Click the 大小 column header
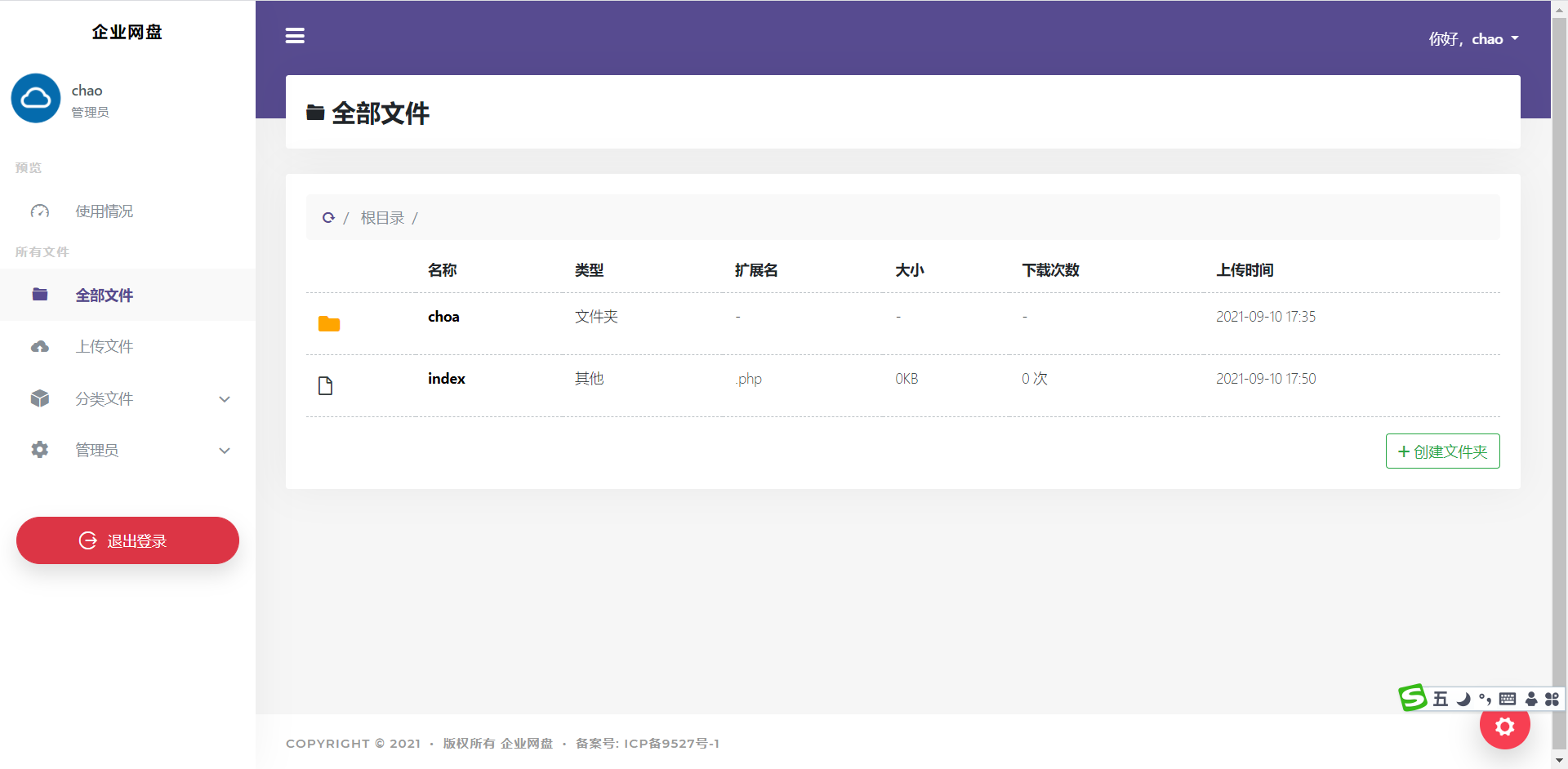The height and width of the screenshot is (769, 1568). point(910,270)
